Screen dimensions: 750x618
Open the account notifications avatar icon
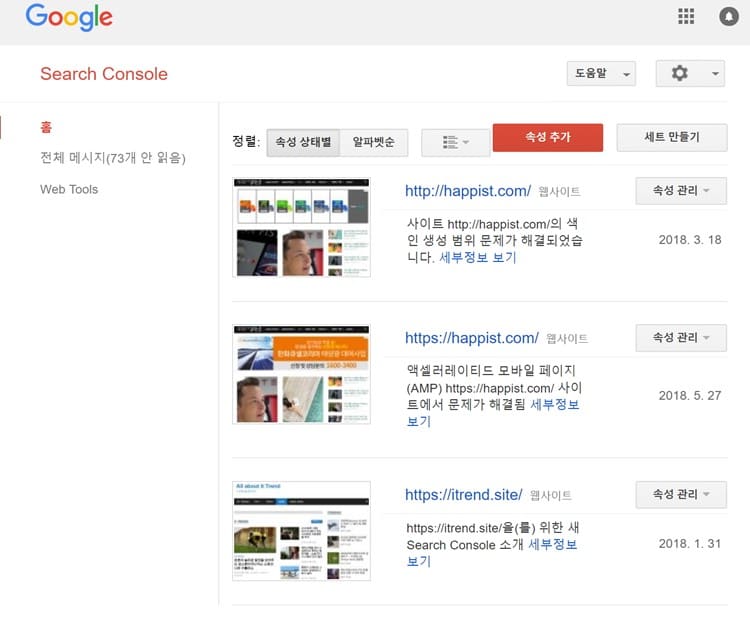[x=729, y=17]
